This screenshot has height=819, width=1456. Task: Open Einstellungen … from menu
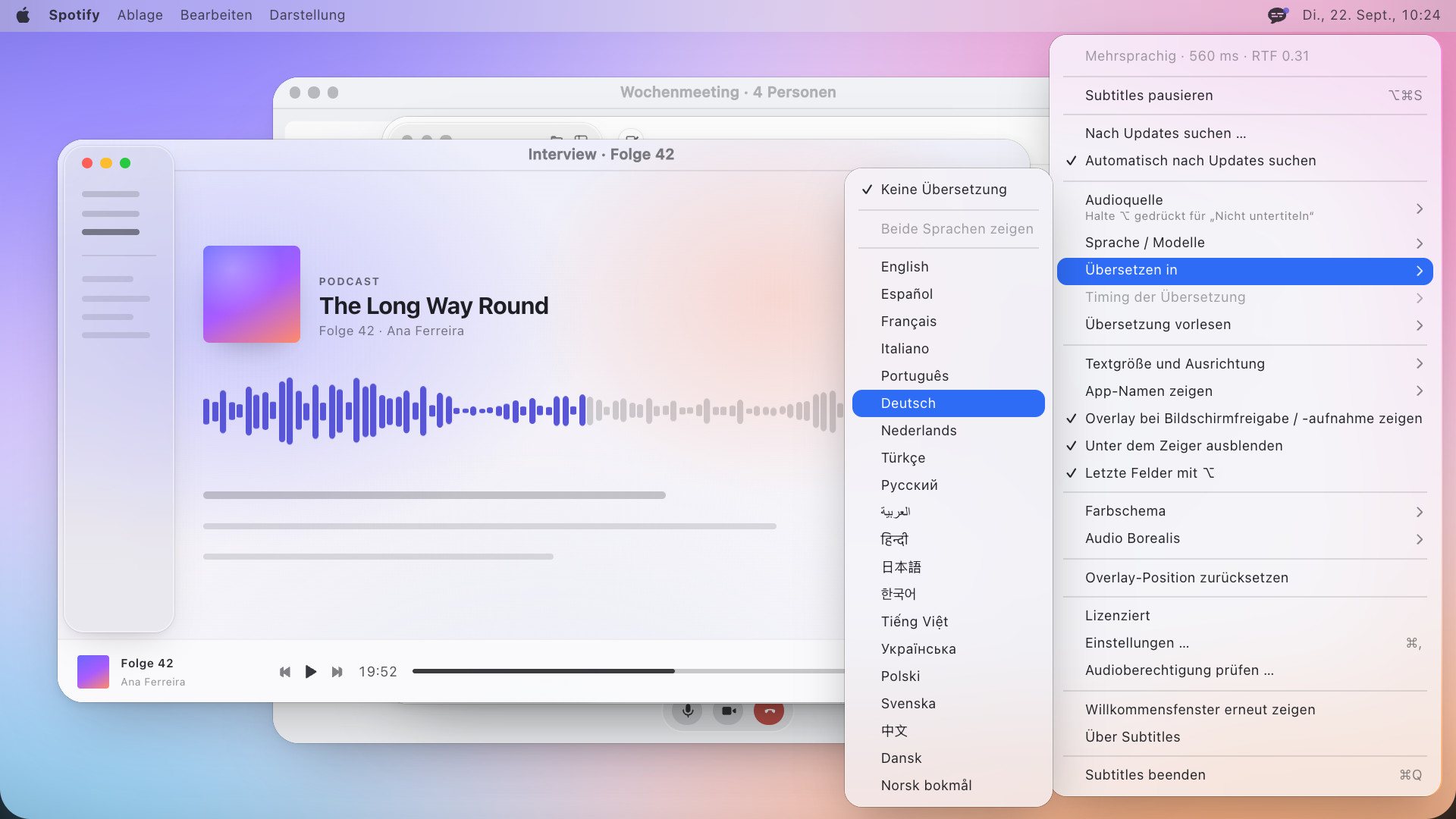click(x=1245, y=643)
